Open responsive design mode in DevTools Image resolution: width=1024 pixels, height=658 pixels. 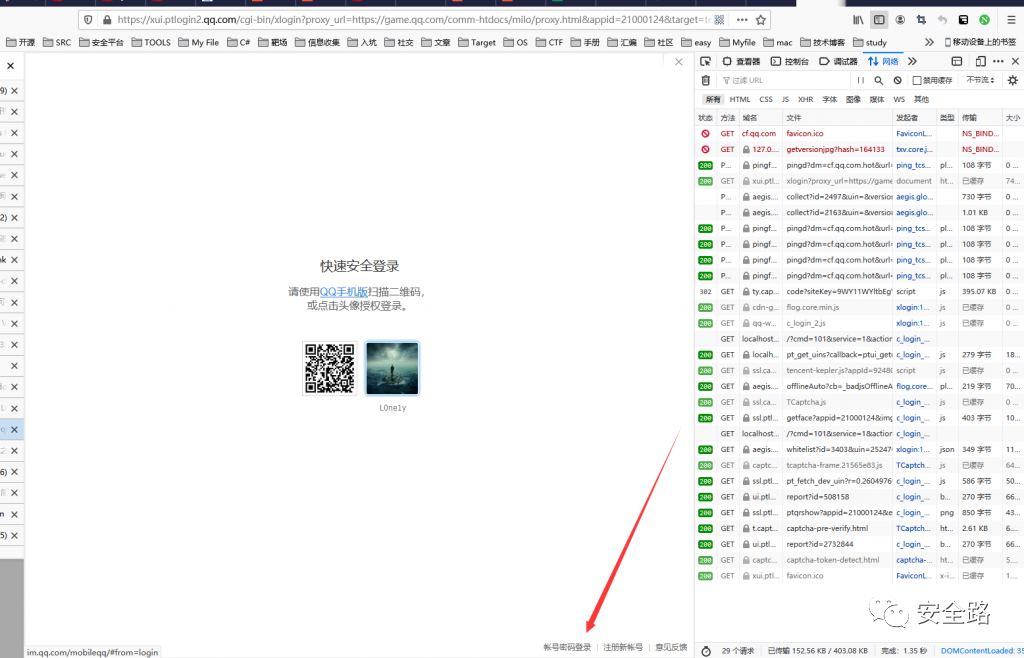point(981,61)
